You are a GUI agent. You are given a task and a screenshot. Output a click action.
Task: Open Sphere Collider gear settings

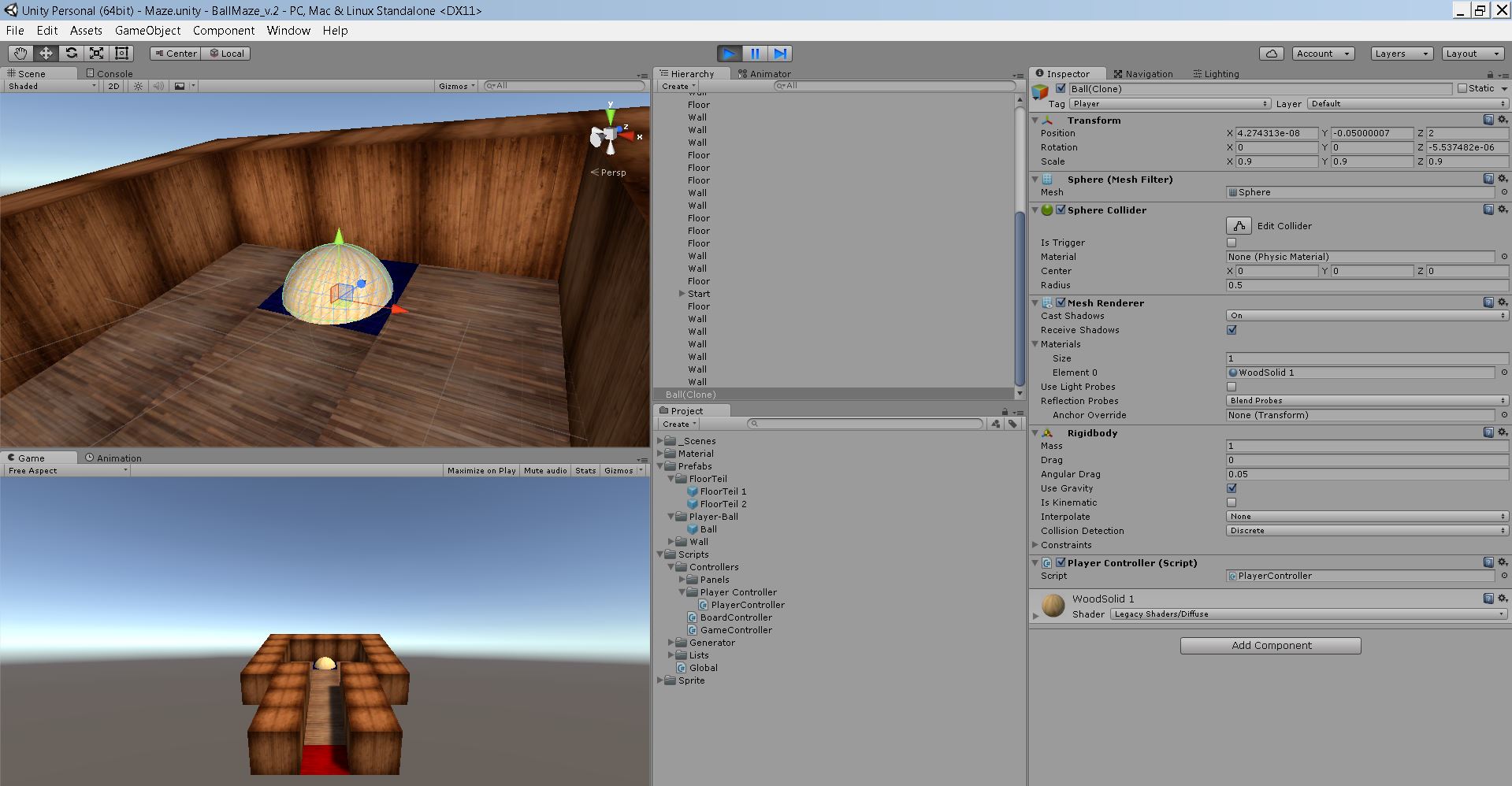[1503, 209]
